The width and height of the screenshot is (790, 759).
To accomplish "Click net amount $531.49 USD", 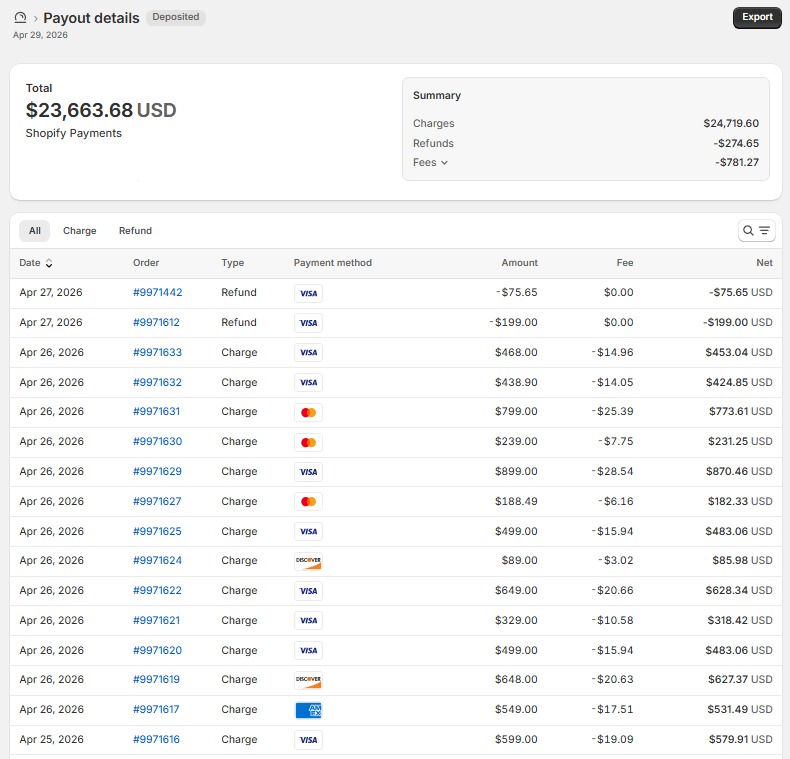I will pyautogui.click(x=740, y=709).
